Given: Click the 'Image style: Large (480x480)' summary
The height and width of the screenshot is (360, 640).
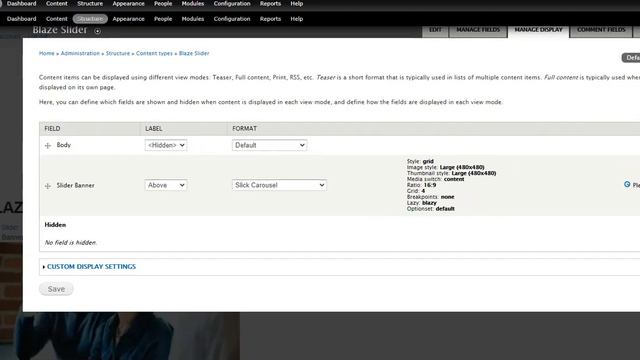Looking at the screenshot, I should point(446,167).
